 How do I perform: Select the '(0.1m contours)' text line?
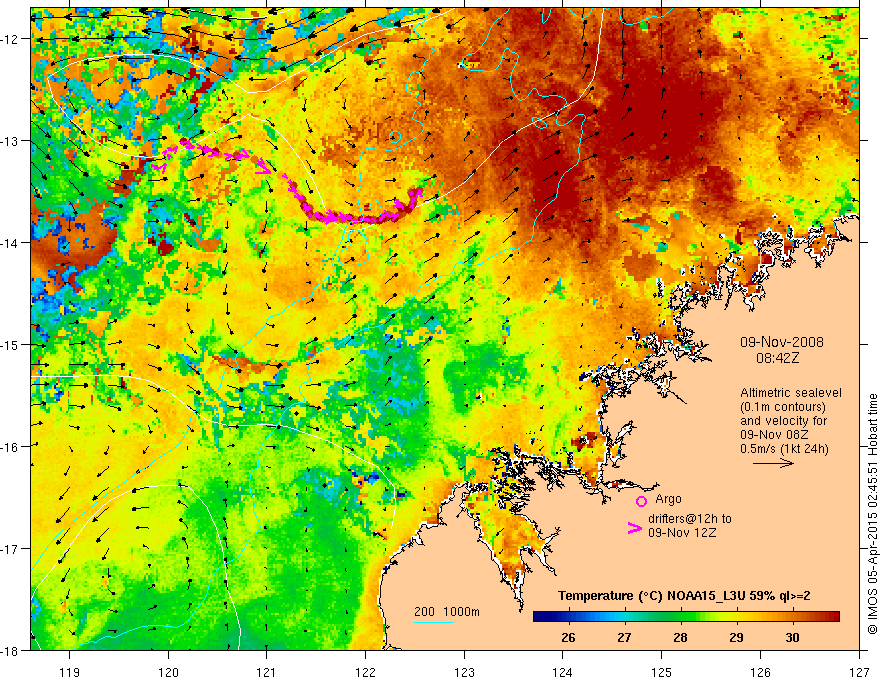[783, 407]
